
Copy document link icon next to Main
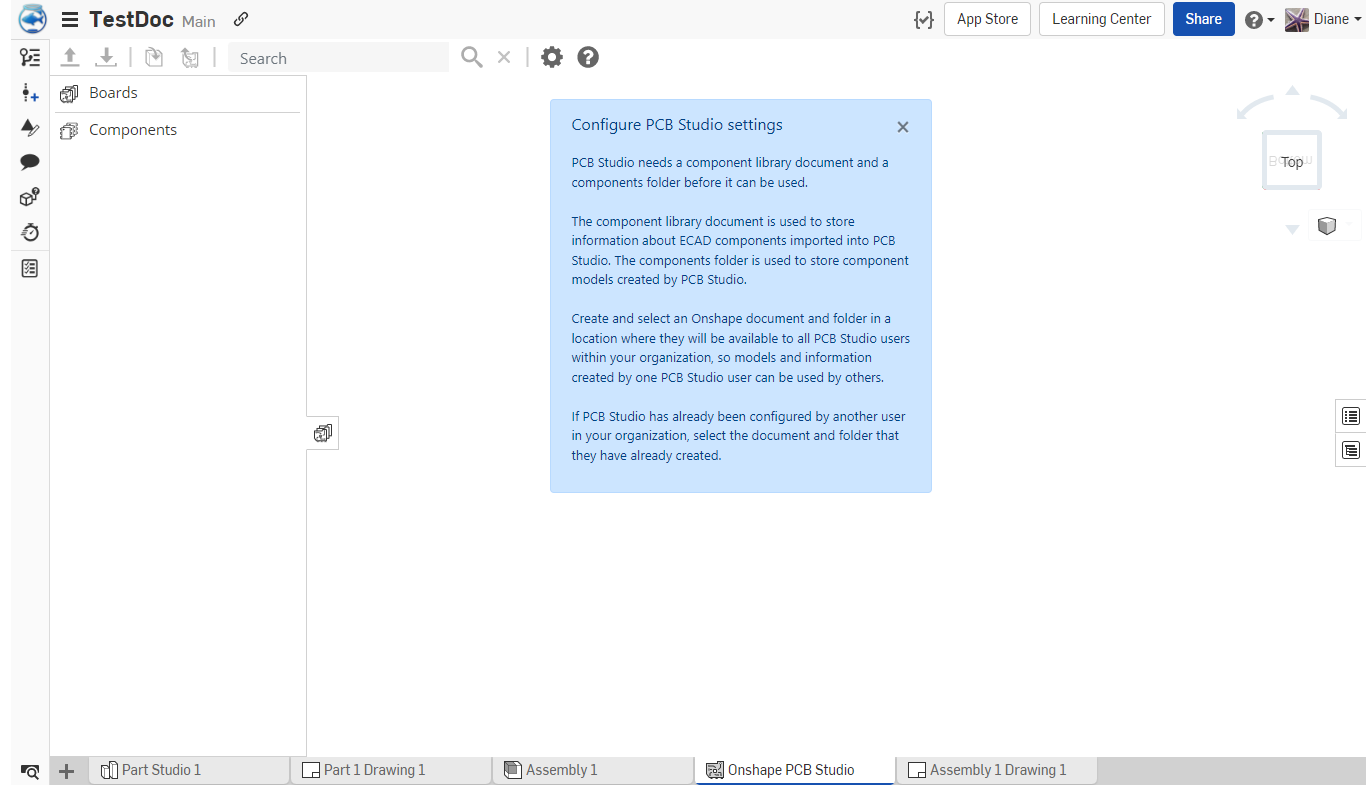click(241, 19)
